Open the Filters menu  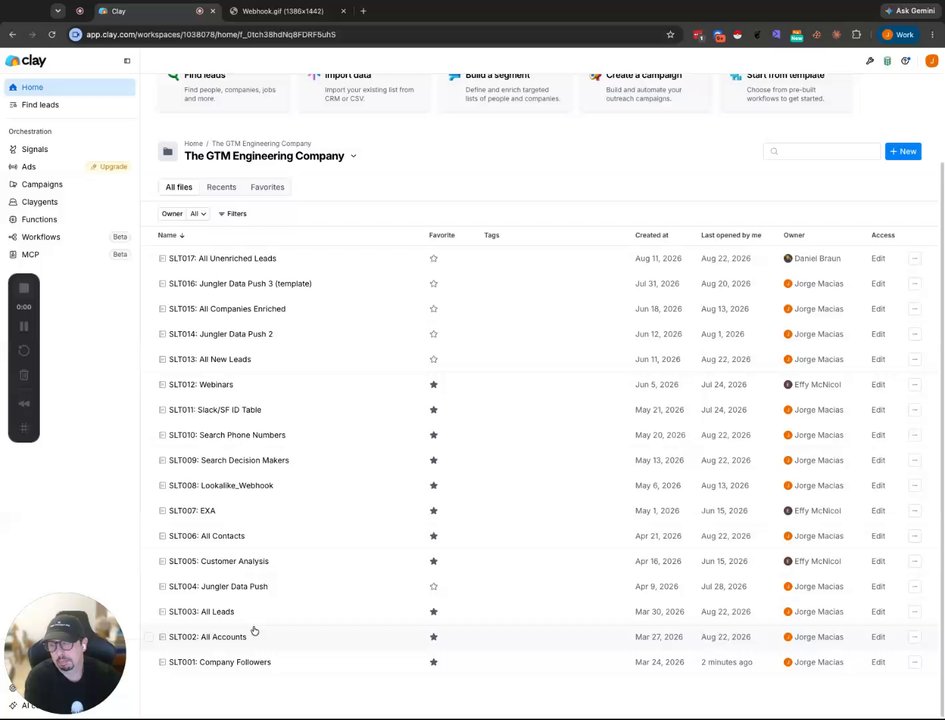(x=233, y=214)
